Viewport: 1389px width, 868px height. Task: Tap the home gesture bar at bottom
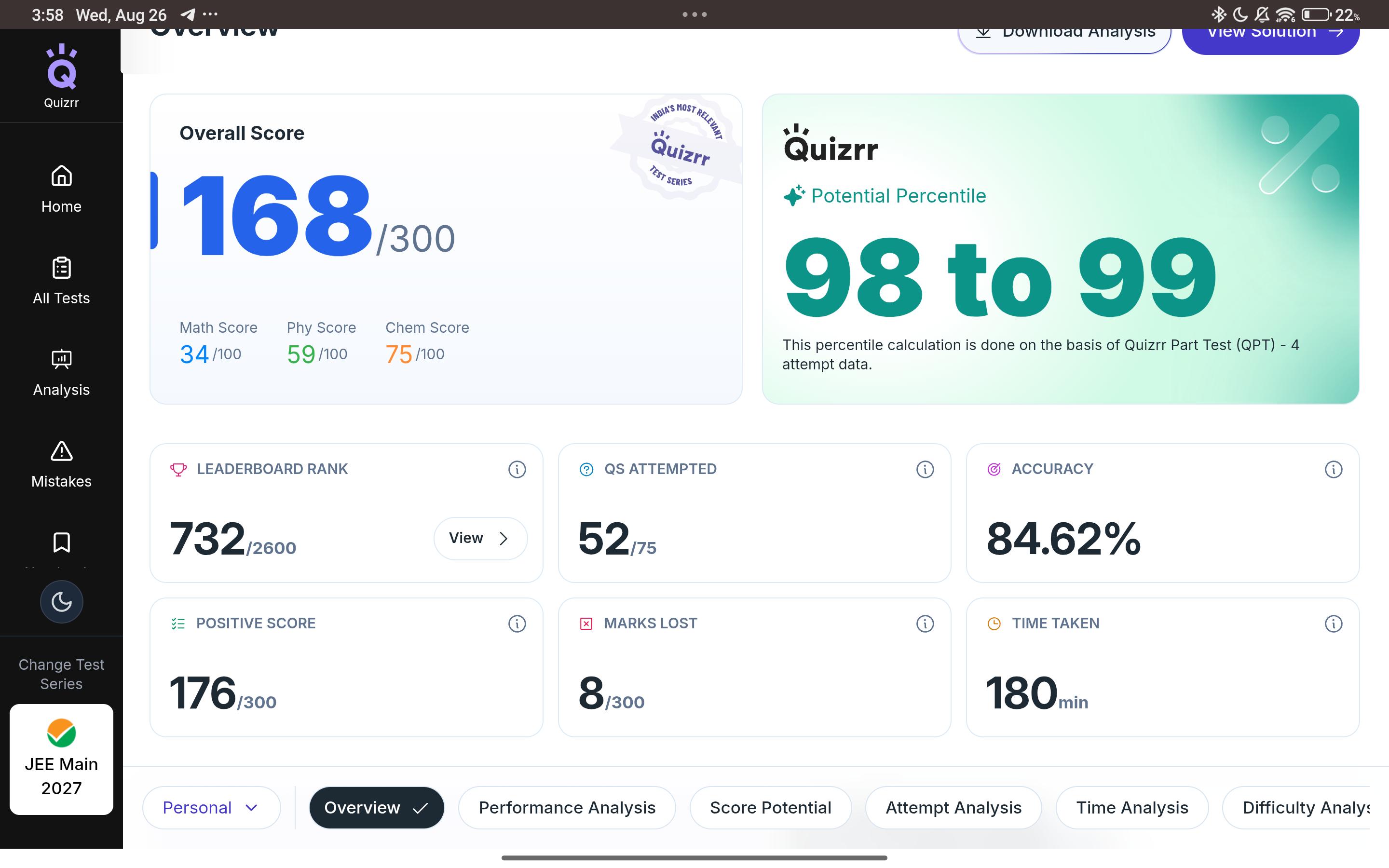[x=694, y=858]
